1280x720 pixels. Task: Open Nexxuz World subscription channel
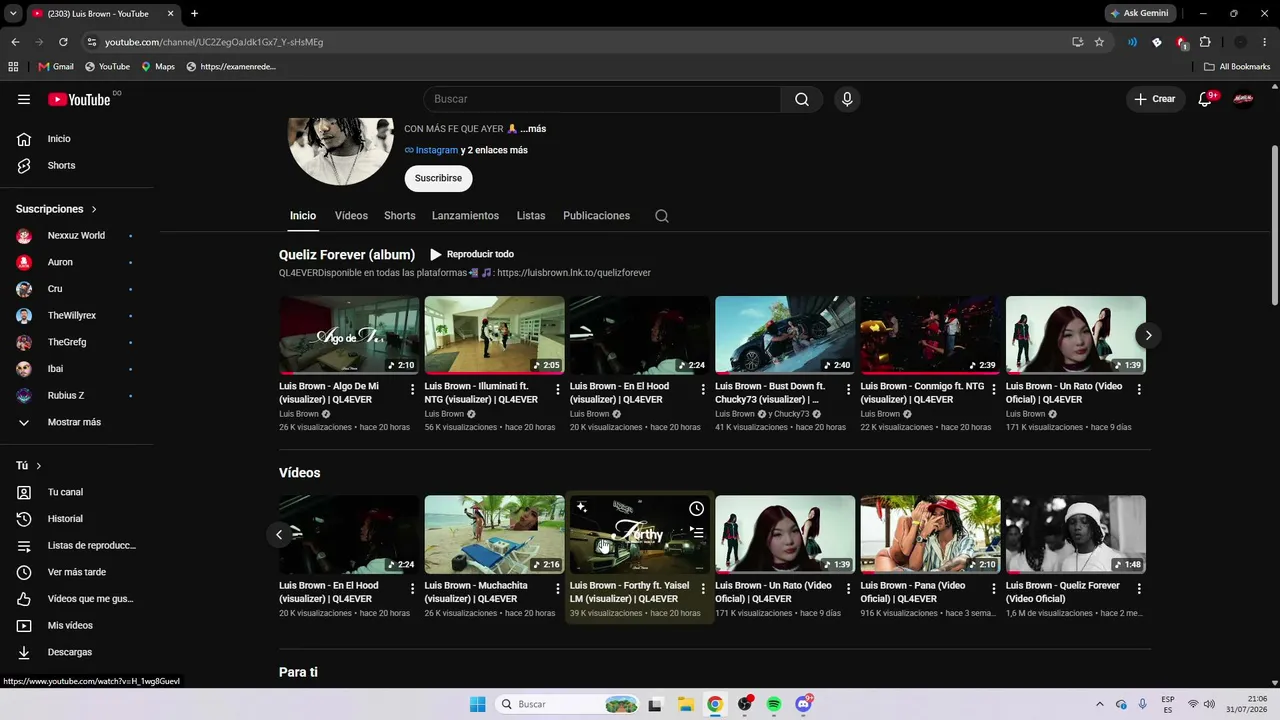click(77, 236)
